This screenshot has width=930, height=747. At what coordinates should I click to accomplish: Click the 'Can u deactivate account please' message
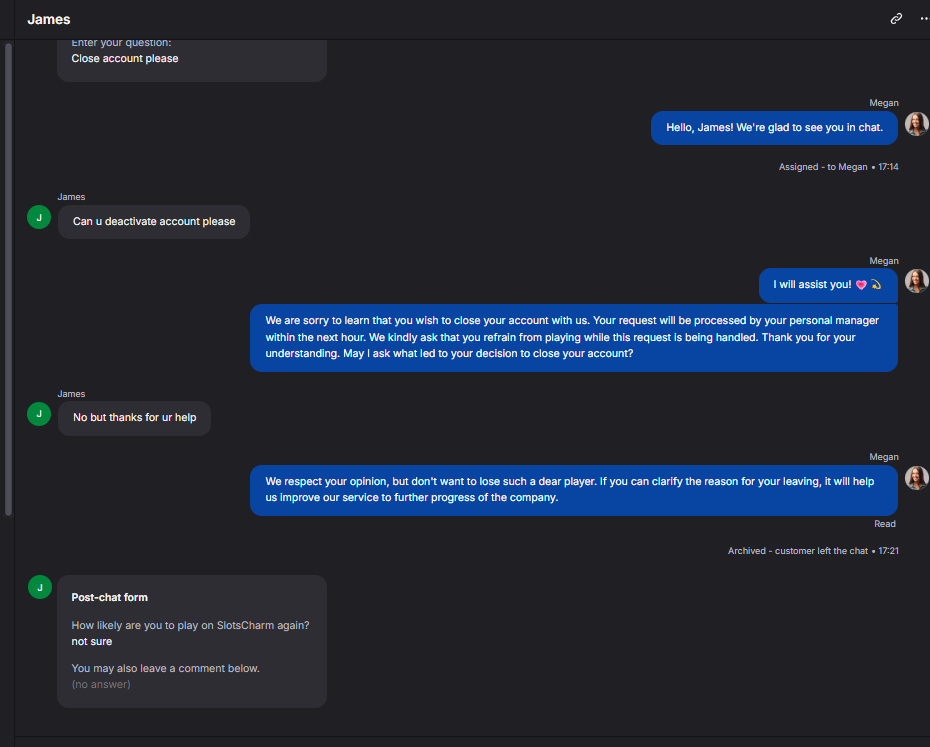tap(154, 222)
